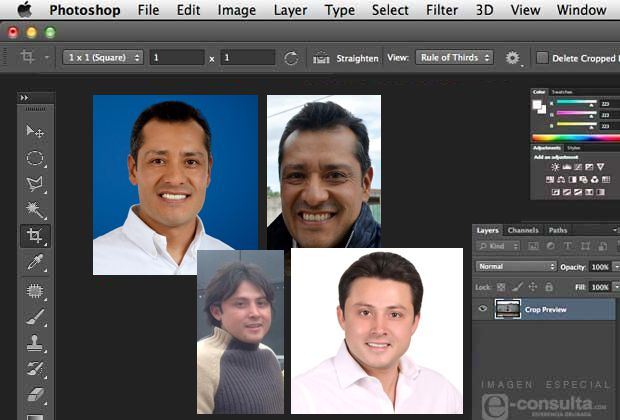Open crop settings gear in options bar

click(513, 58)
